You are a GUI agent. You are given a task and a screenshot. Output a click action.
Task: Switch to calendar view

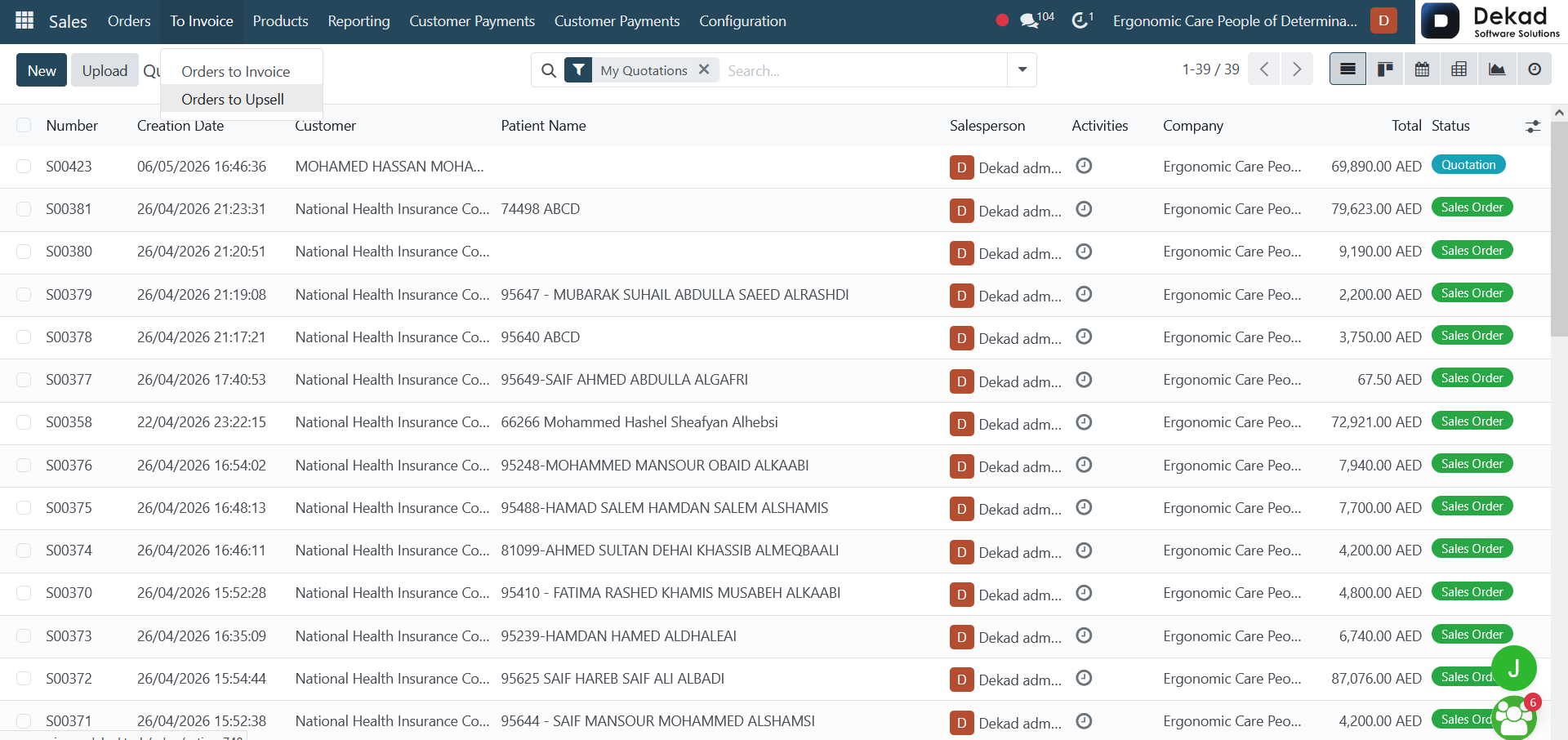pyautogui.click(x=1422, y=69)
